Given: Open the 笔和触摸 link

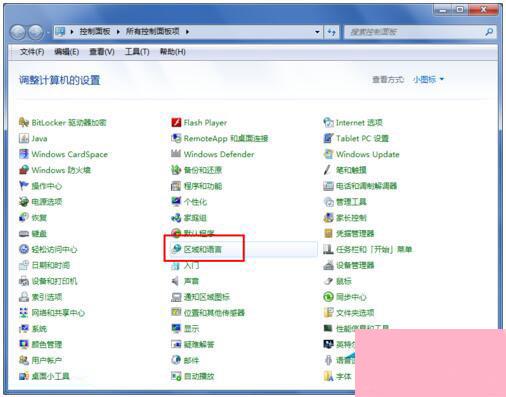Looking at the screenshot, I should pos(351,170).
